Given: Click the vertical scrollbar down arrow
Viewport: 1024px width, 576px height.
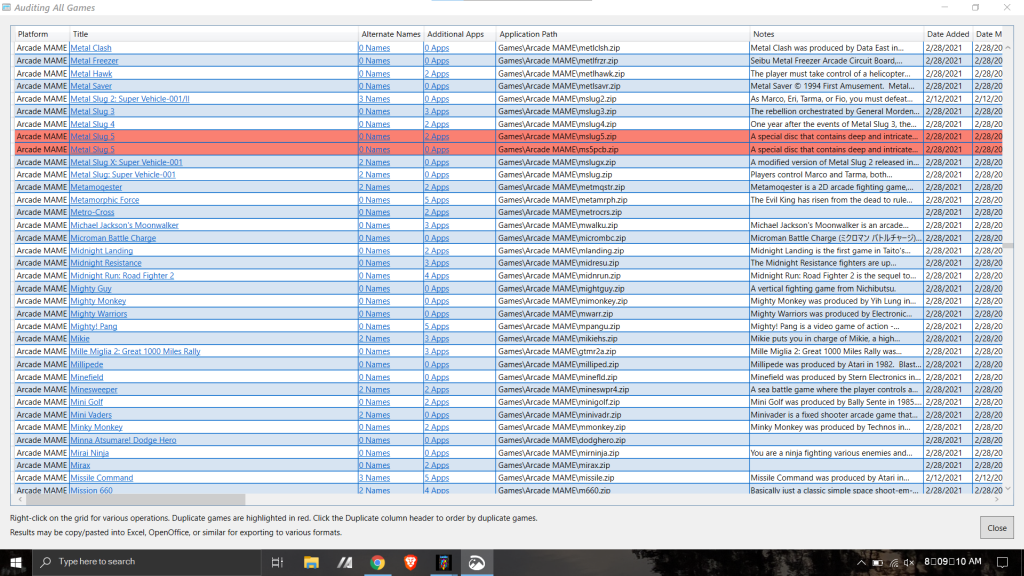Looking at the screenshot, I should coord(1008,488).
